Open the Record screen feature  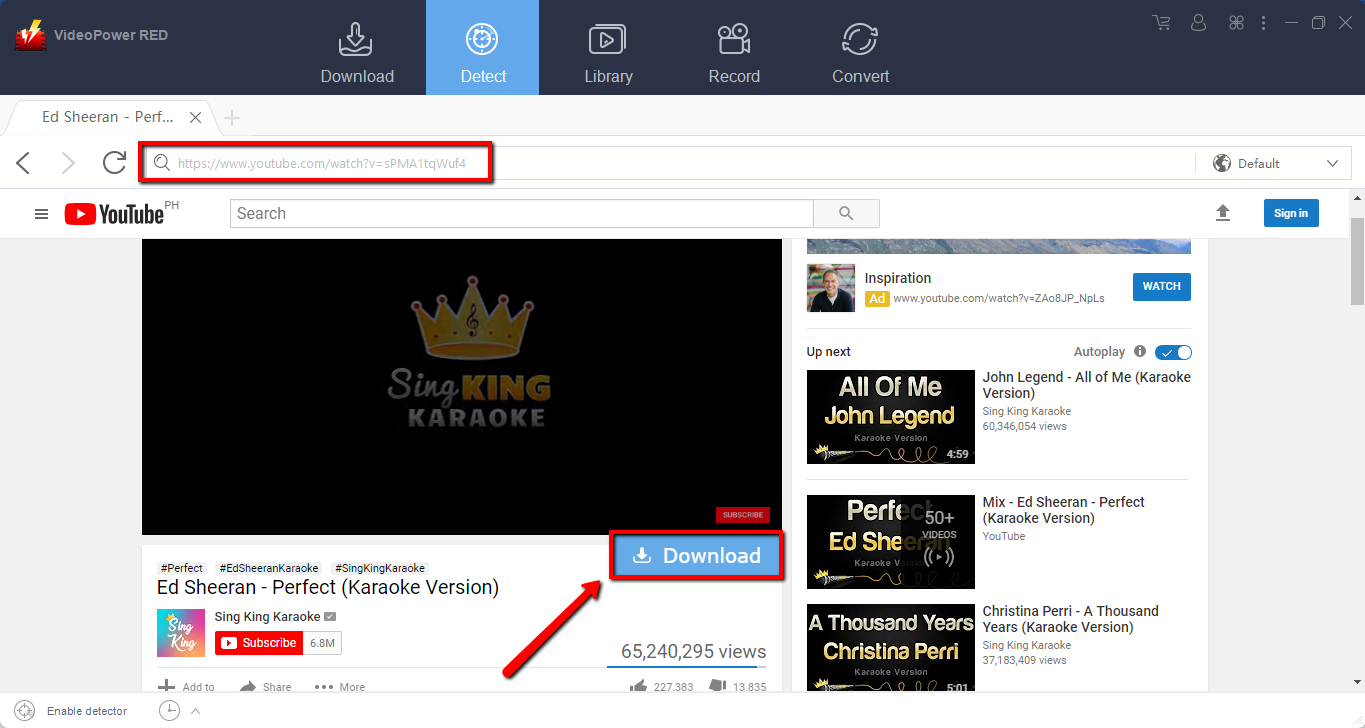click(733, 47)
